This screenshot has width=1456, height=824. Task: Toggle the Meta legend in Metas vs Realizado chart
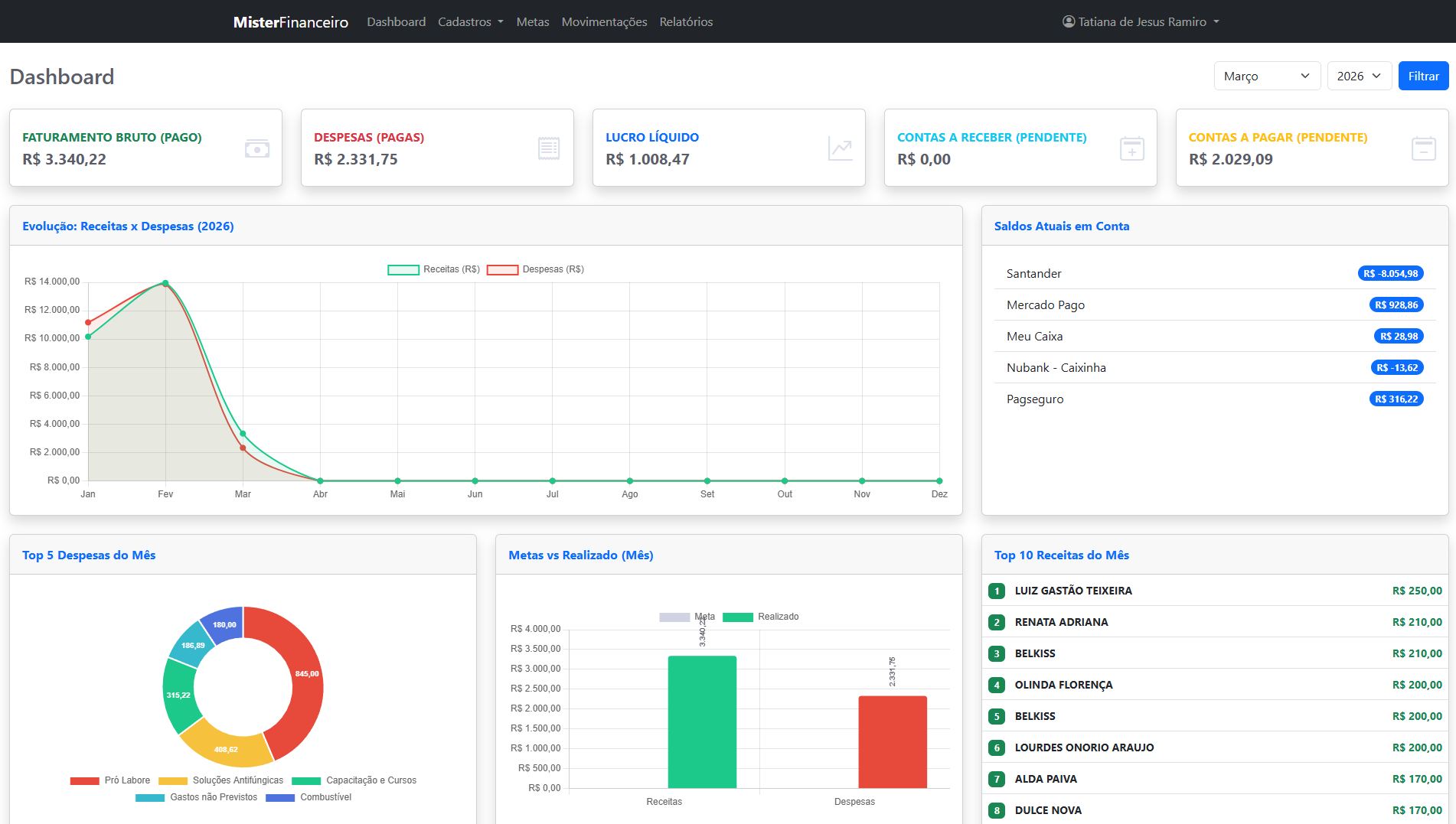687,616
